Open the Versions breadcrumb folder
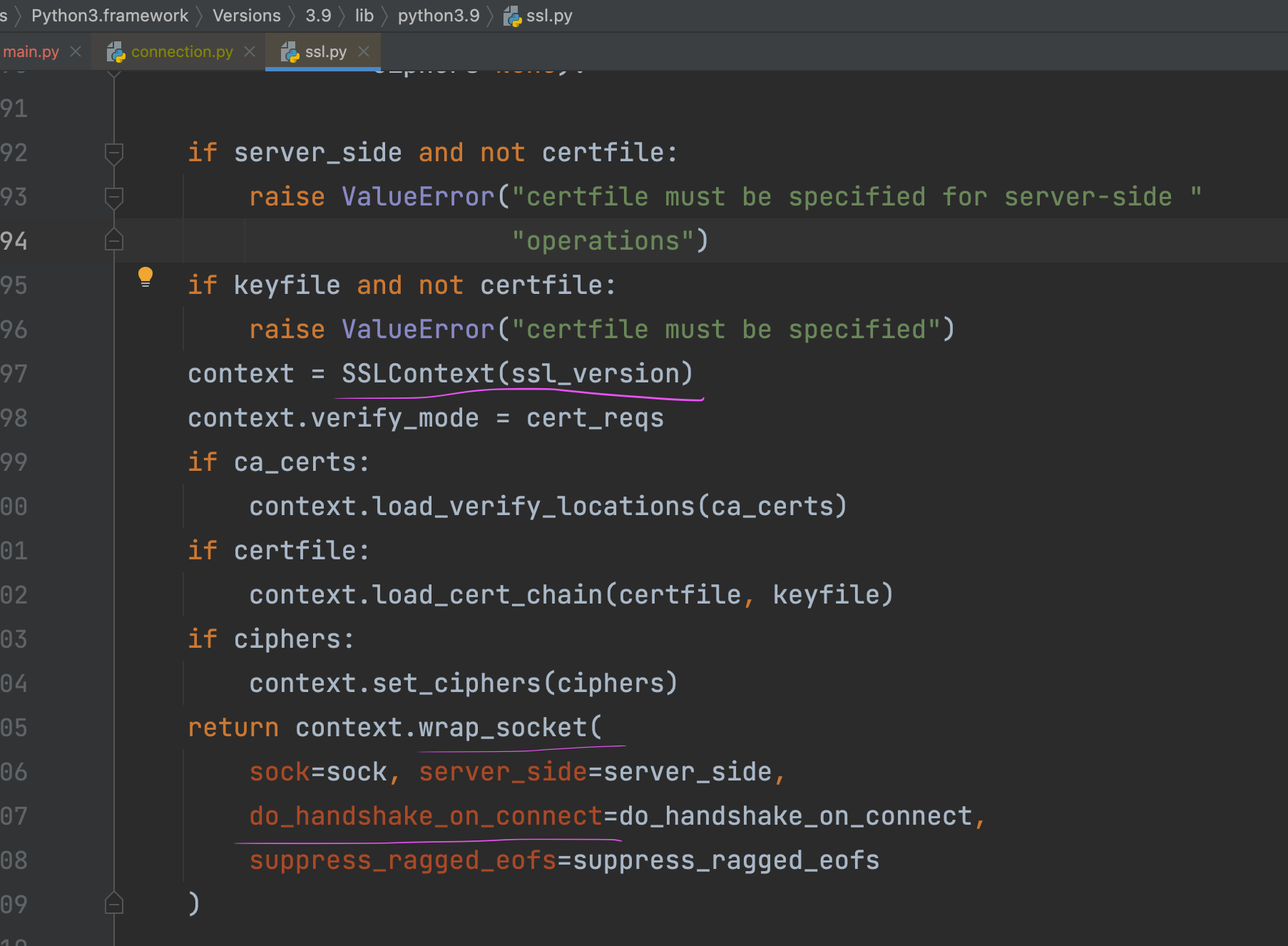The image size is (1288, 946). click(x=247, y=16)
